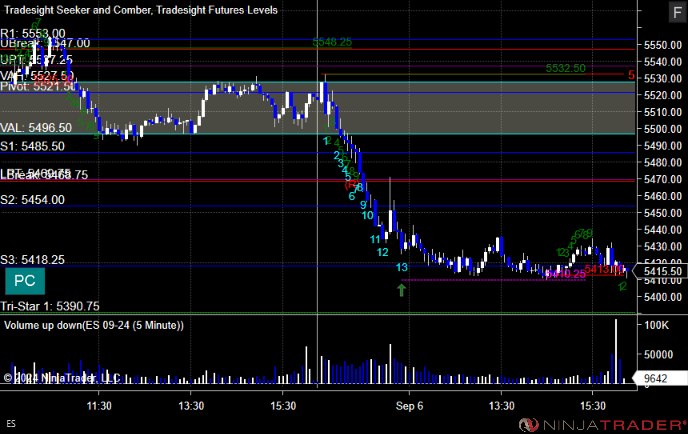Click the S3: 5418.25 level label
688x434 pixels.
[x=32, y=259]
